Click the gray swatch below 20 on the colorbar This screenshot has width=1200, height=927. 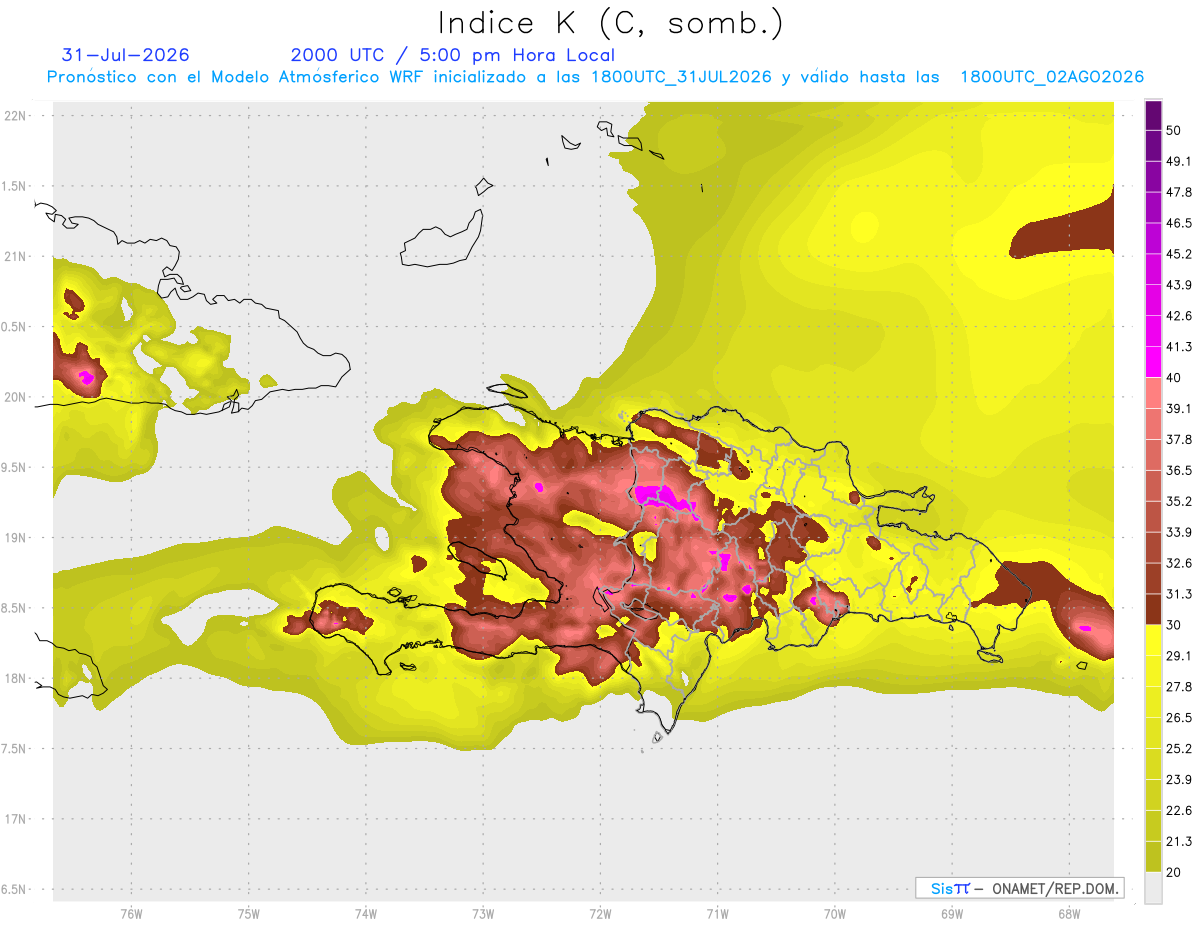point(1153,888)
